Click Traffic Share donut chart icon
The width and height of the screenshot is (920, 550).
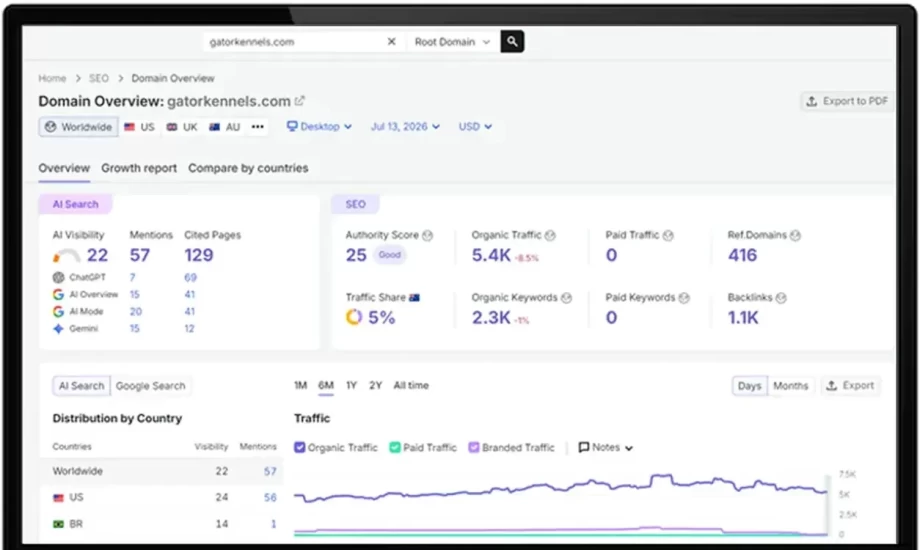(354, 317)
